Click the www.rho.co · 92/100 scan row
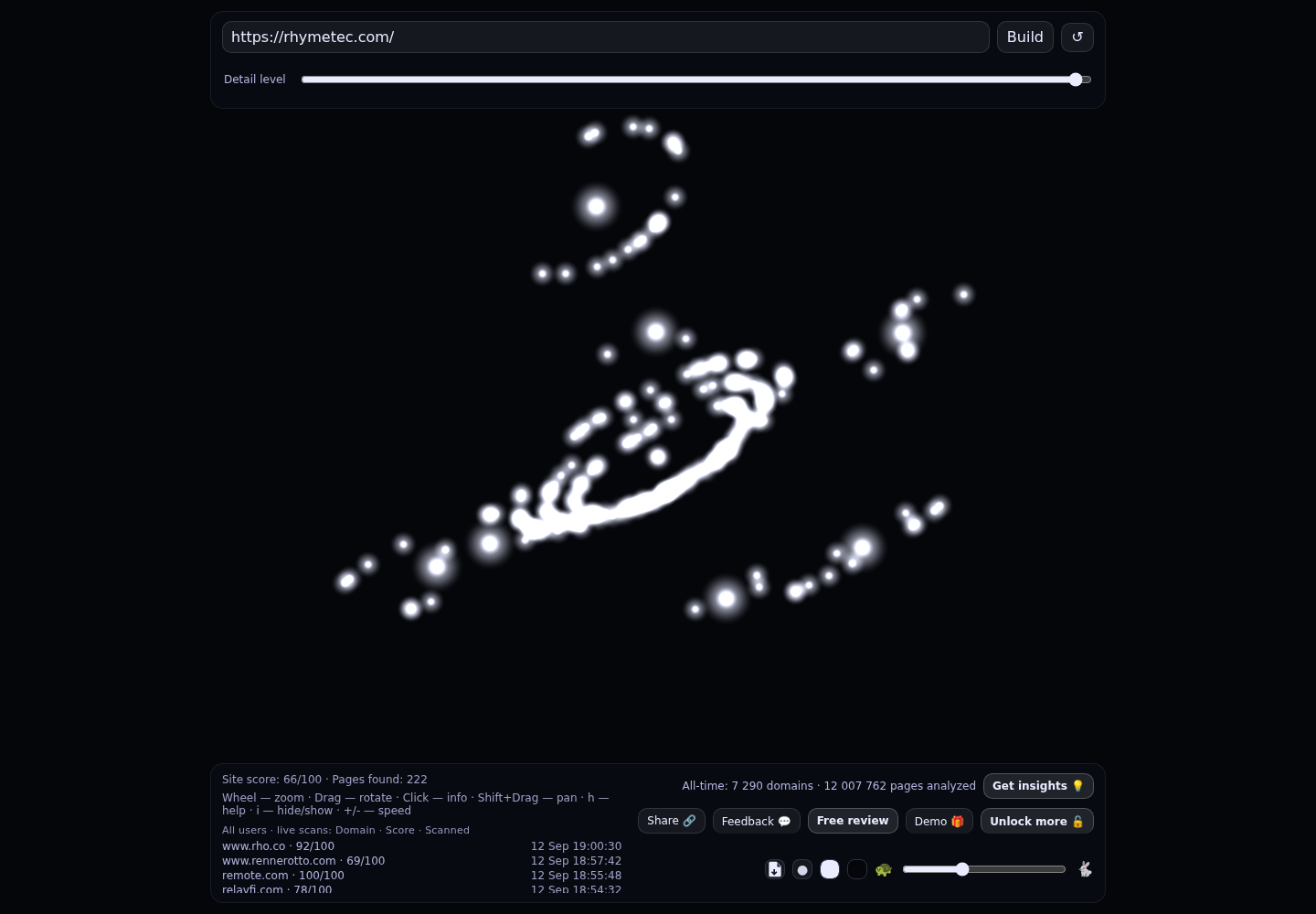 [421, 846]
